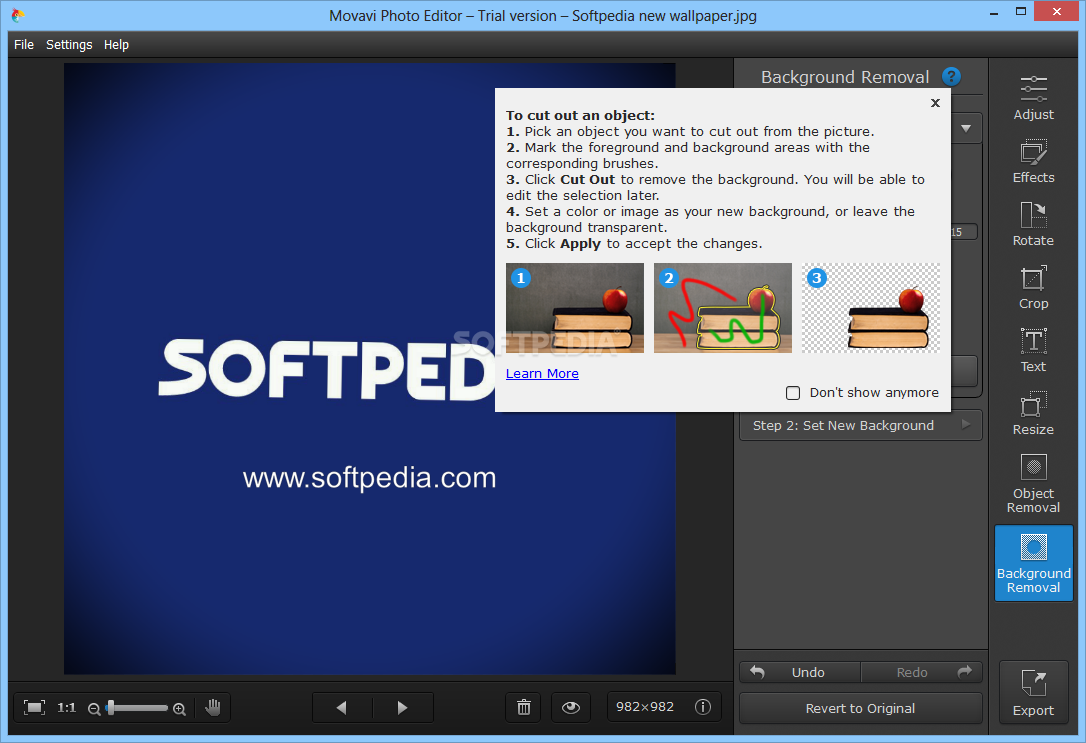Open the File menu
Viewport: 1086px width, 743px height.
click(24, 44)
